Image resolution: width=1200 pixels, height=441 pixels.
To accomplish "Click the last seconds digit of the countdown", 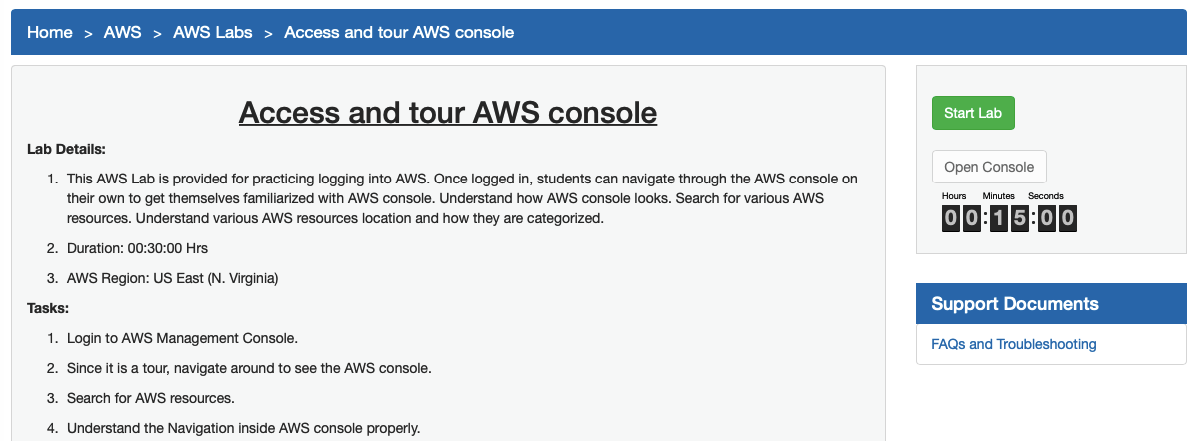I will tap(1067, 218).
